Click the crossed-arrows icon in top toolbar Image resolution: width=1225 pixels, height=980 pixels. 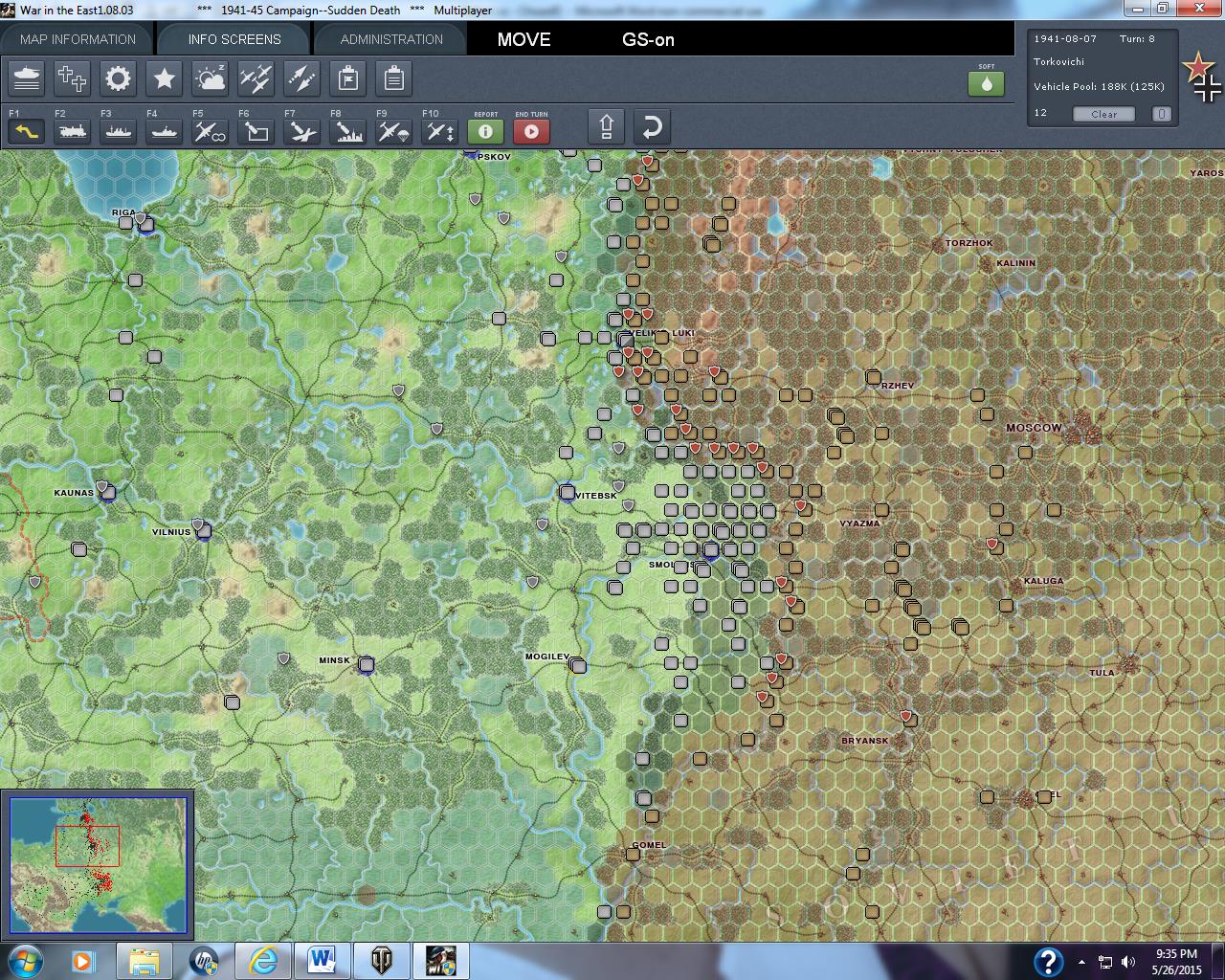(302, 78)
